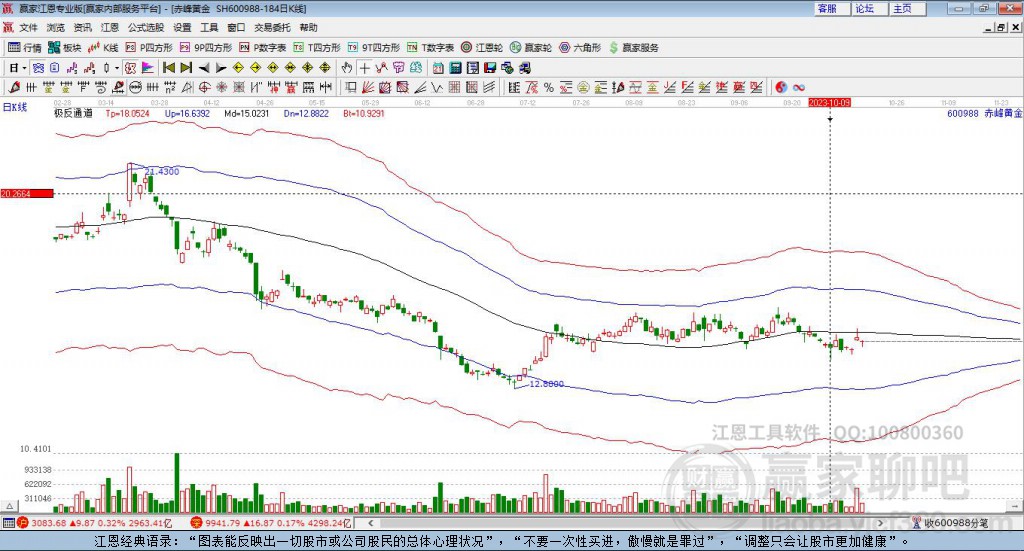Open the 文件 menu
The width and height of the screenshot is (1024, 551).
(x=29, y=27)
